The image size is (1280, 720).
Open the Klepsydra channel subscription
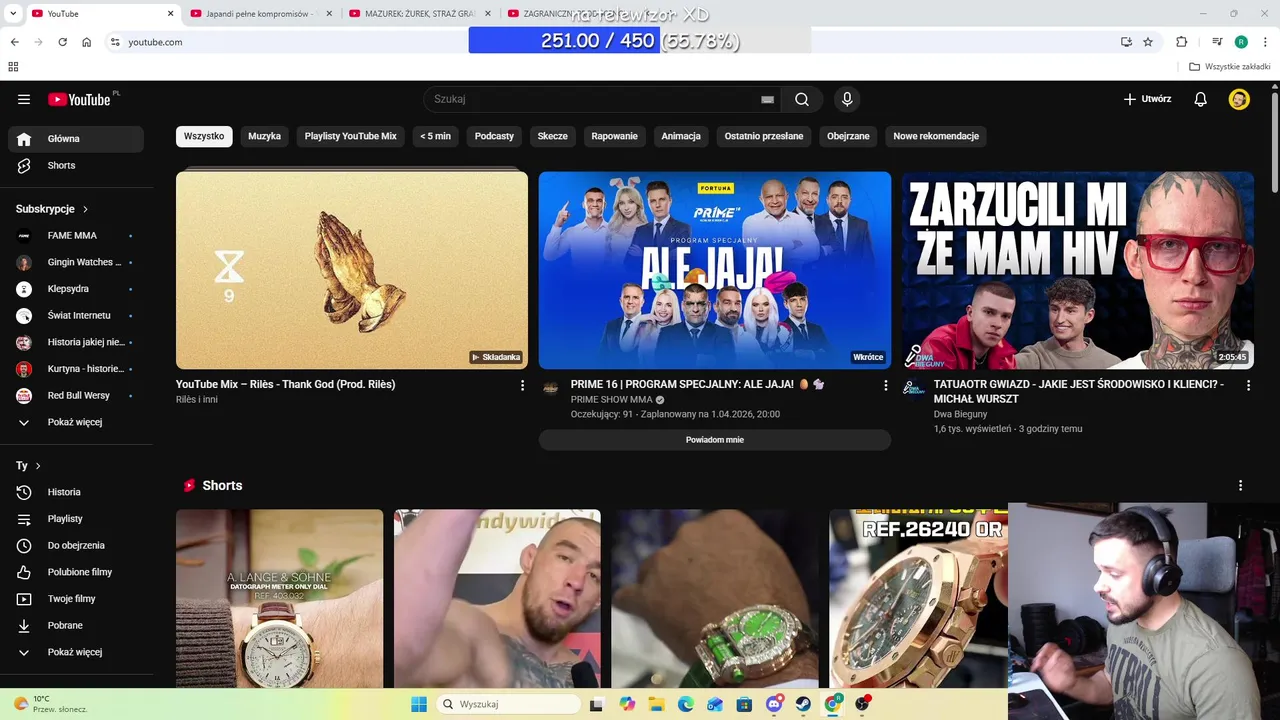pos(76,289)
